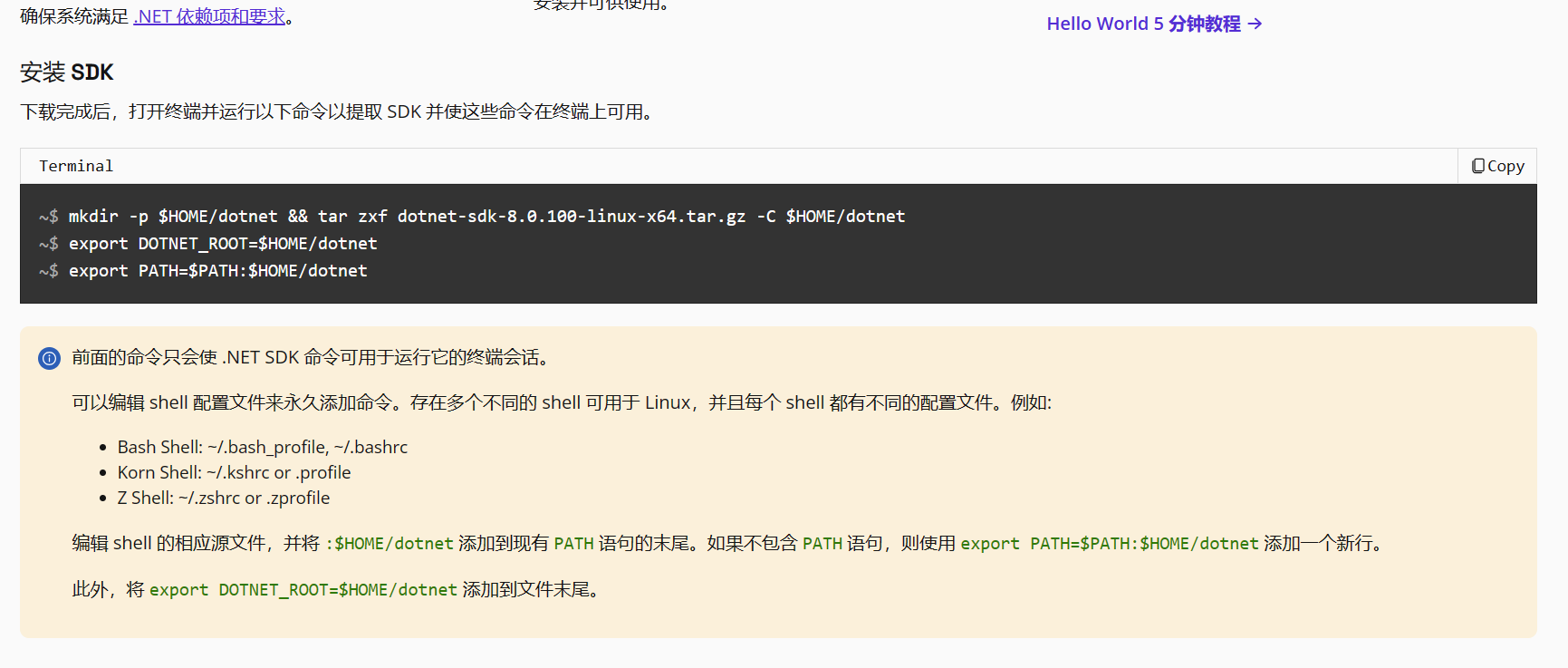Click the inline export PATH=$PATH:$HOME/dotnet code in the note
Image resolution: width=1568 pixels, height=668 pixels.
[1110, 543]
